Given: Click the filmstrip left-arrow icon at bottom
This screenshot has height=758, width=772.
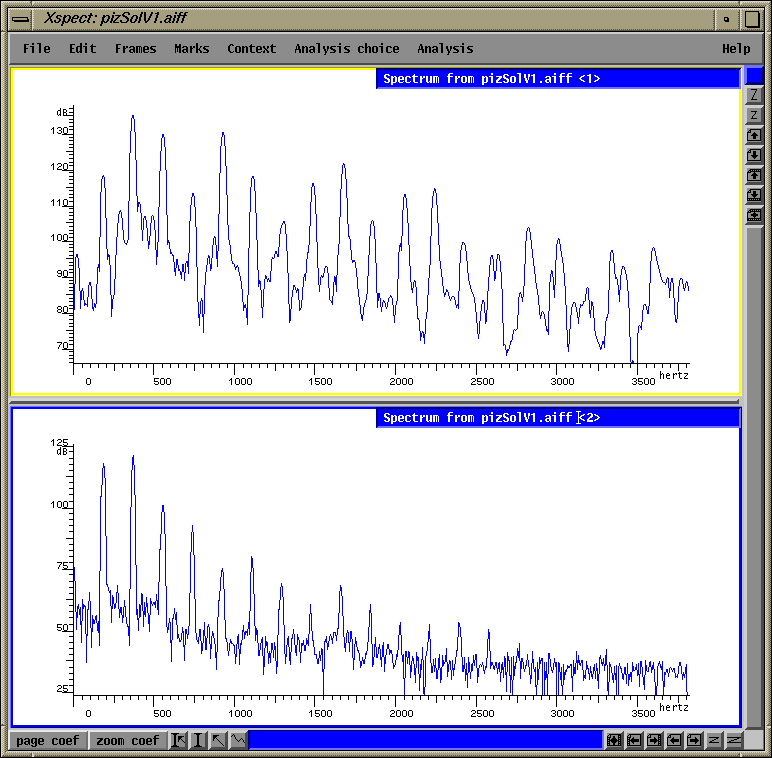Looking at the screenshot, I should [x=634, y=740].
